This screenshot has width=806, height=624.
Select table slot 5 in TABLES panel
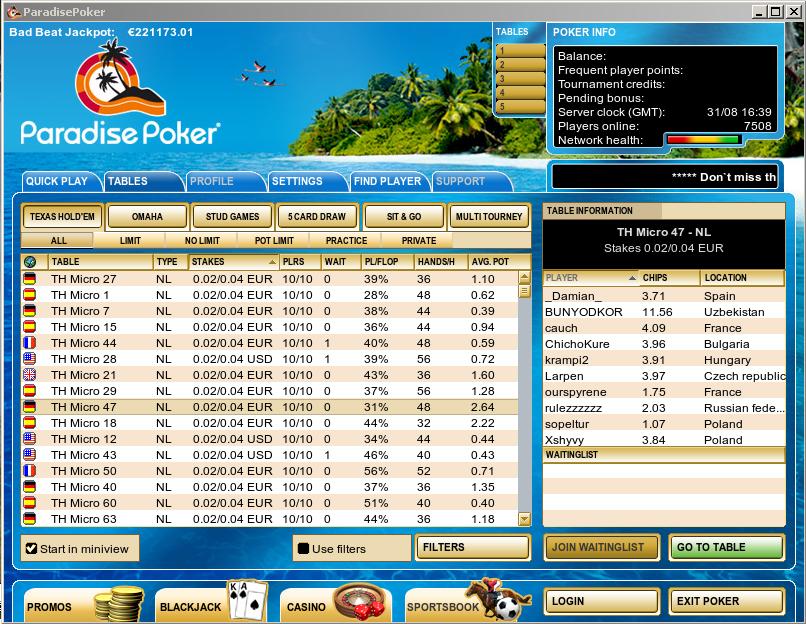[520, 106]
